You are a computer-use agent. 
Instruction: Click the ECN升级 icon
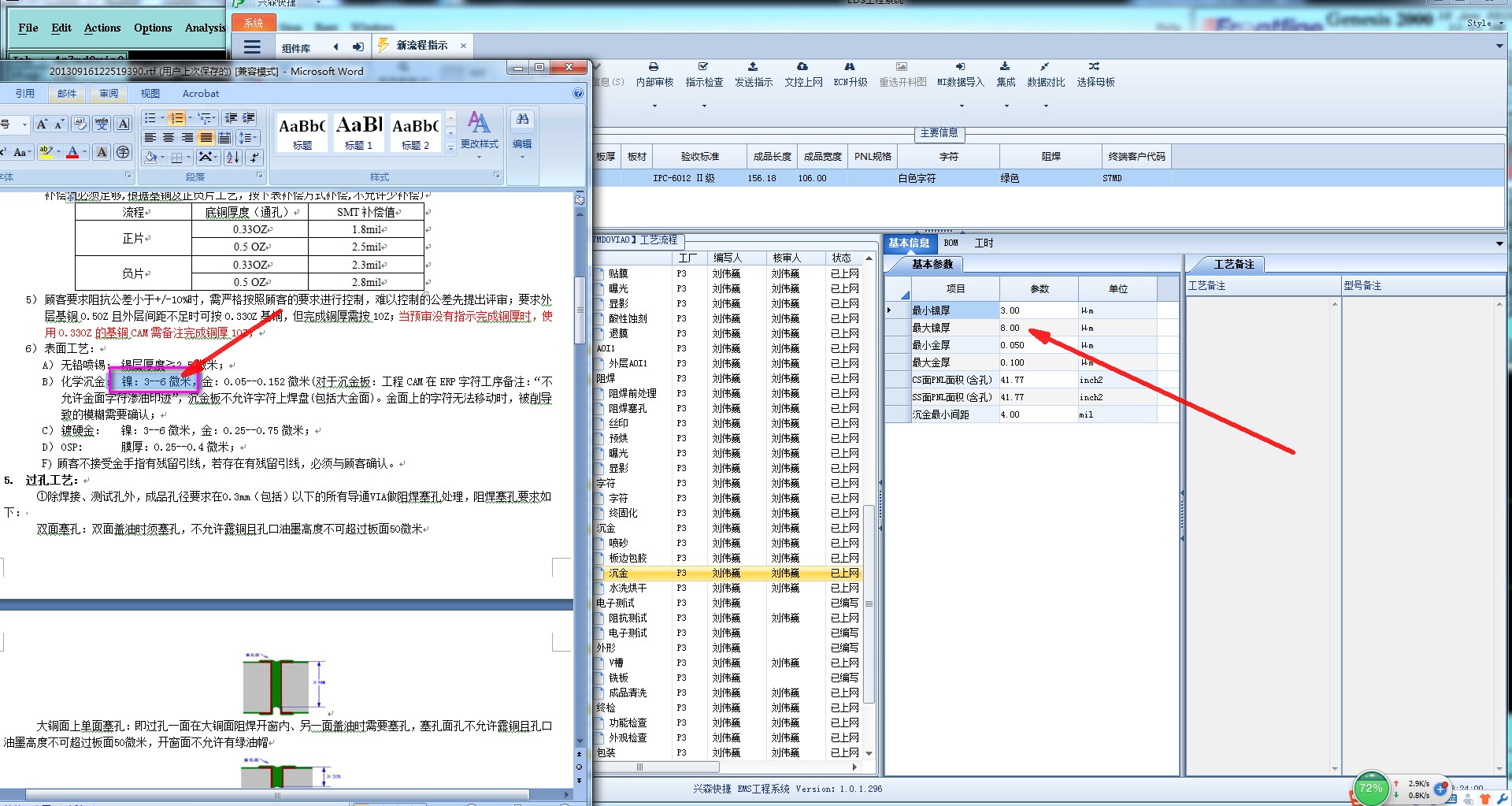[850, 67]
